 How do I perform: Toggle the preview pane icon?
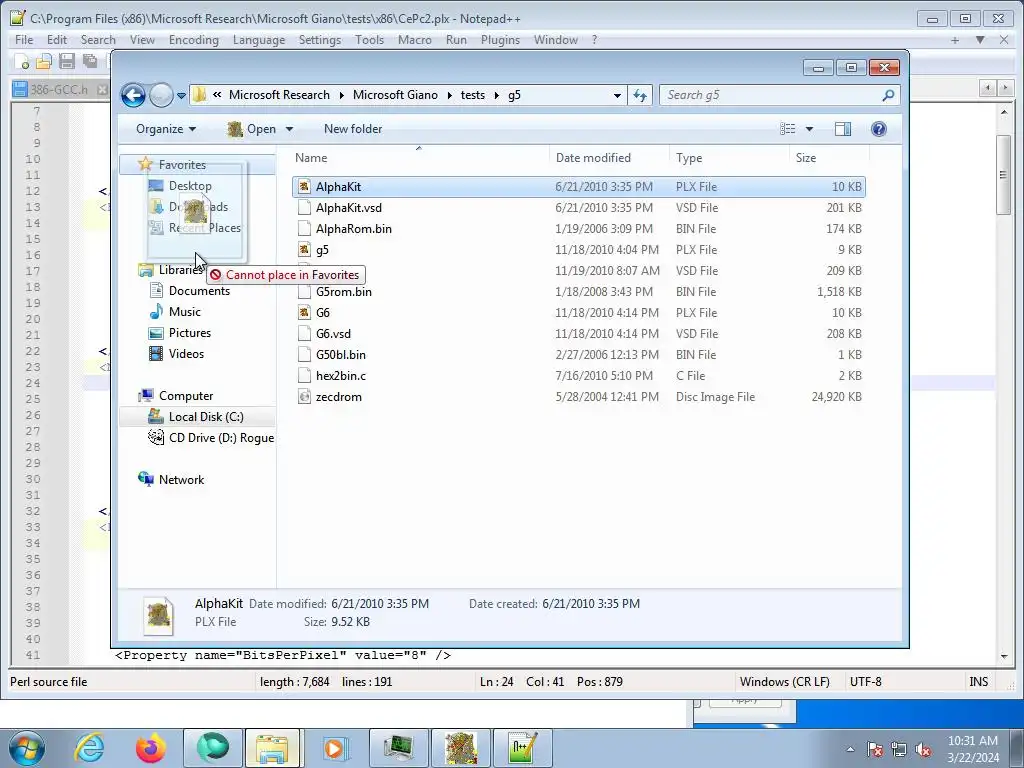point(843,129)
